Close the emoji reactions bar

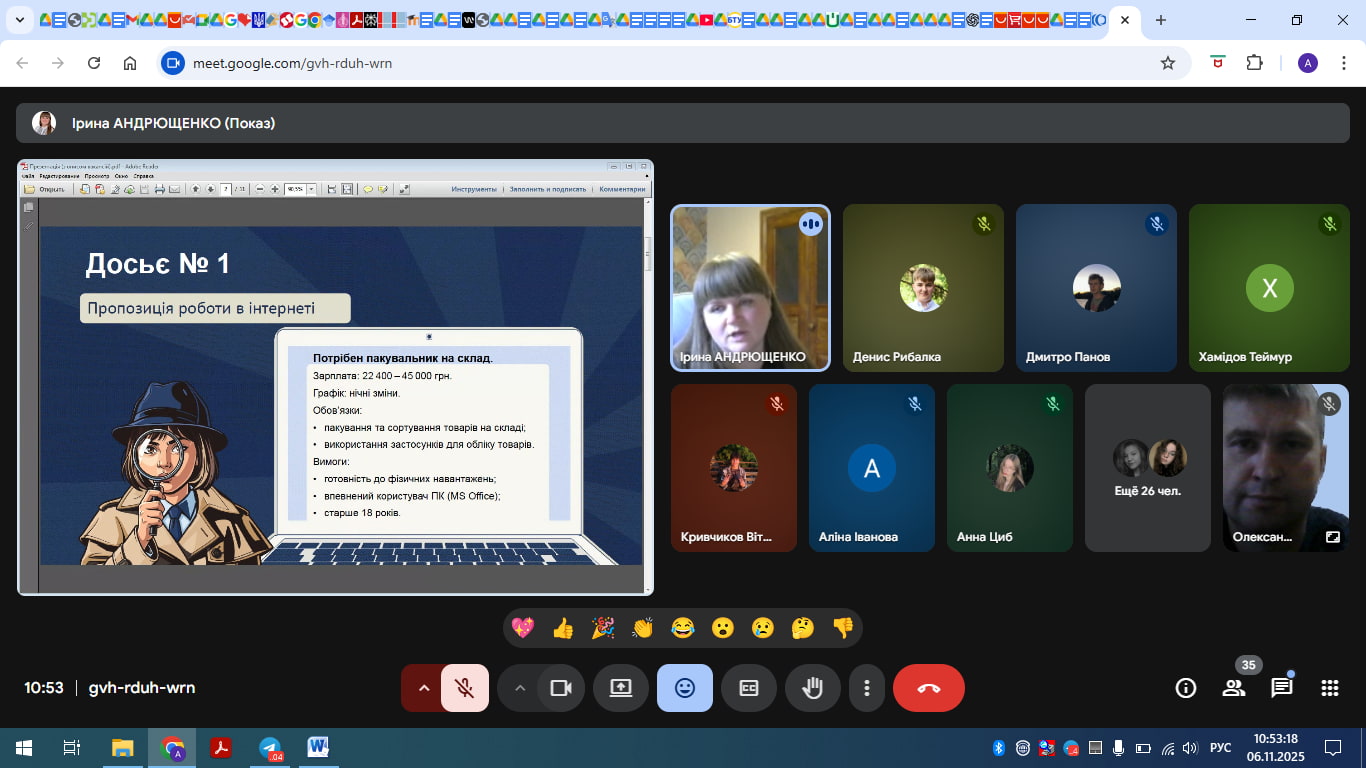[x=685, y=688]
